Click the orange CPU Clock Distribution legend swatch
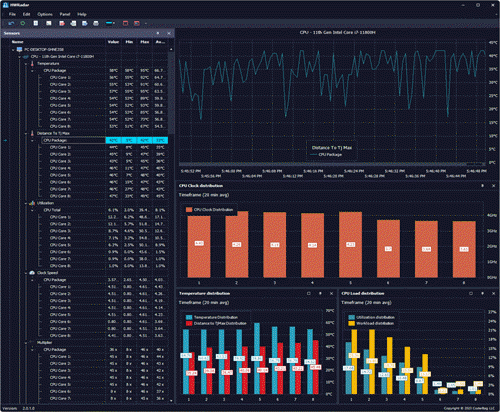Image resolution: width=500 pixels, height=412 pixels. tap(189, 210)
